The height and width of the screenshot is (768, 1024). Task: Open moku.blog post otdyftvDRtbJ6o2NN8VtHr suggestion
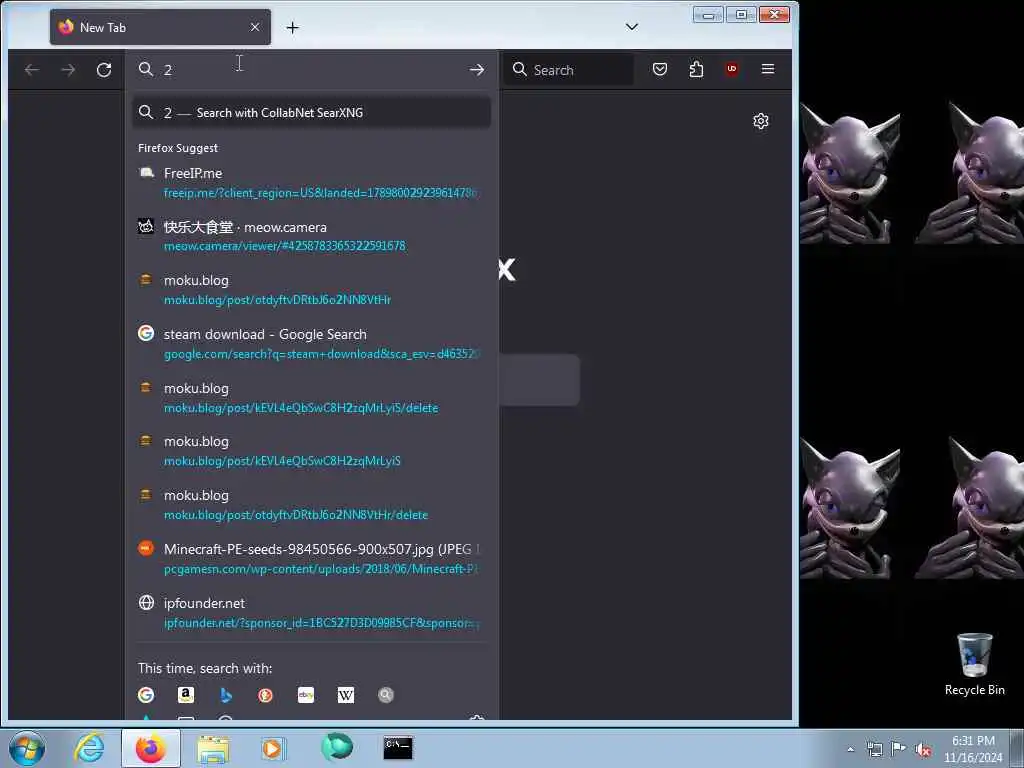click(x=312, y=290)
